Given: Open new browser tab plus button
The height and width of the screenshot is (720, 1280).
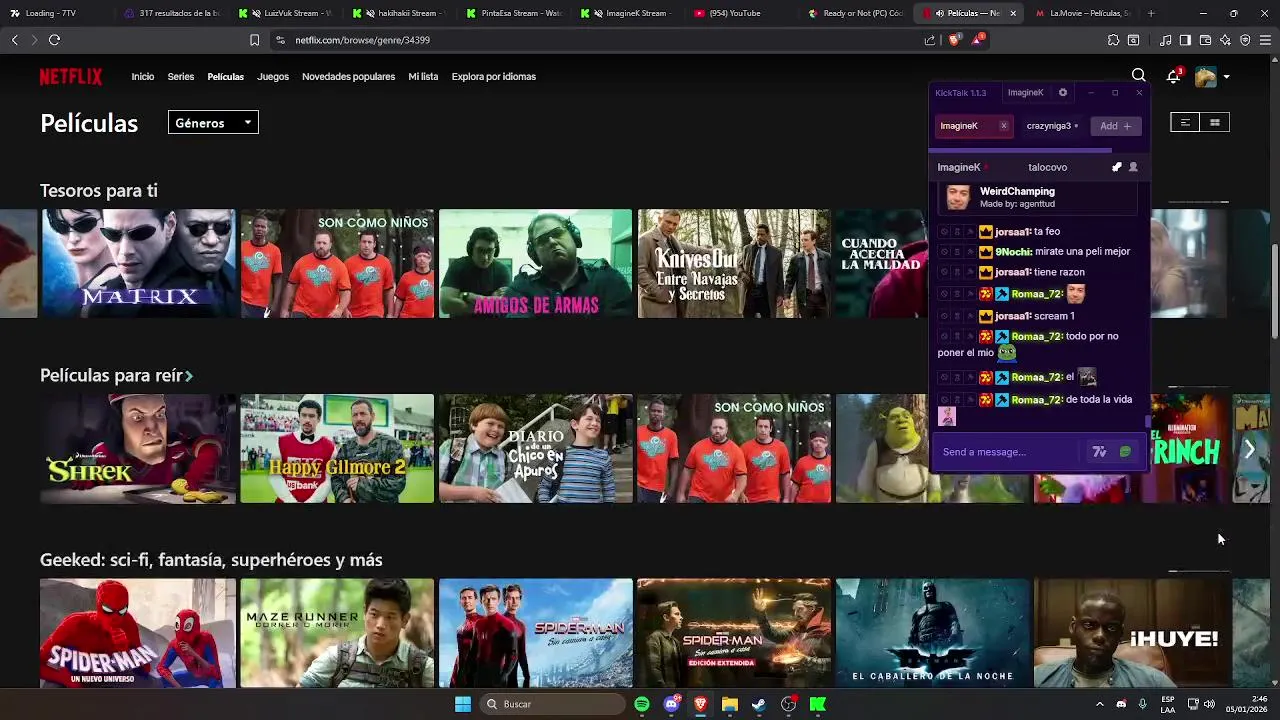Looking at the screenshot, I should pyautogui.click(x=1151, y=13).
